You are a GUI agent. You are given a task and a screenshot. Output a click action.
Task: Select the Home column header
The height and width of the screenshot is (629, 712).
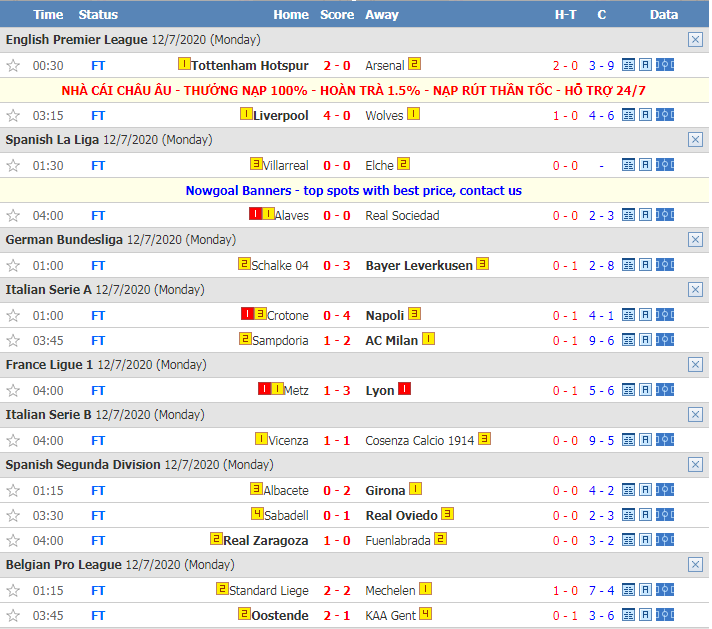[291, 15]
